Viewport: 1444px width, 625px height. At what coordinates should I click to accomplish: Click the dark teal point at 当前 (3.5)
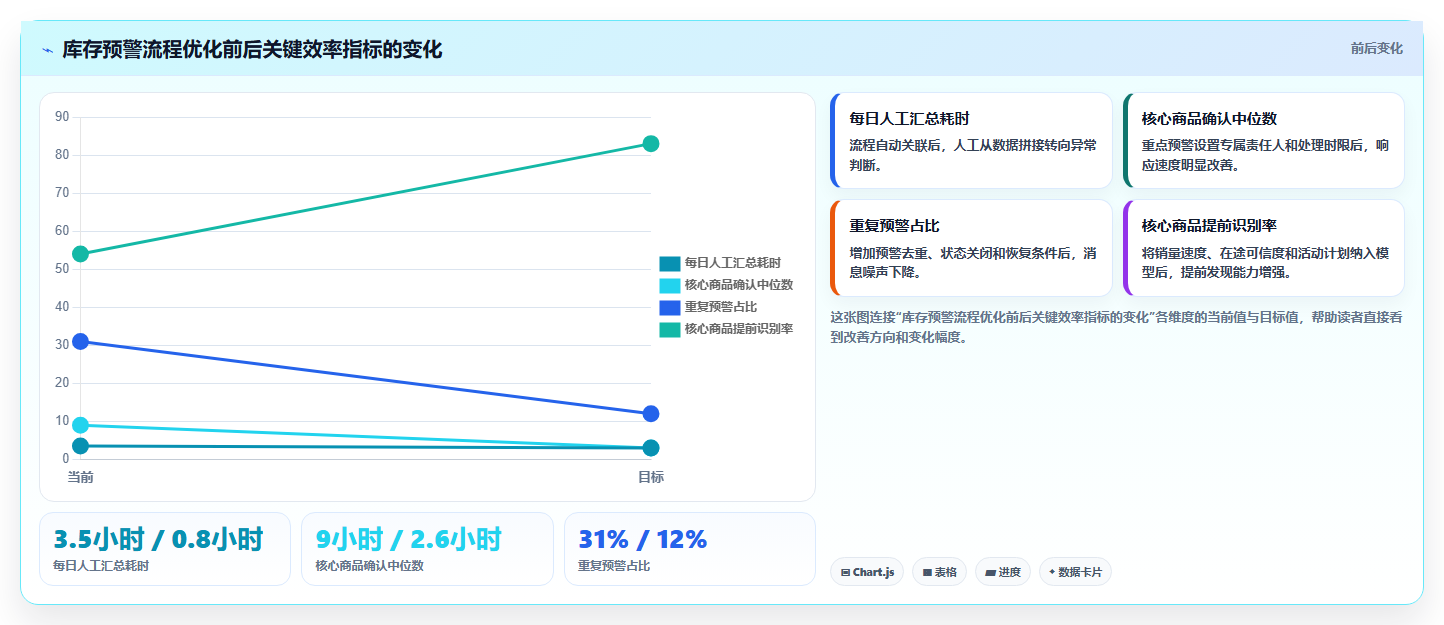[81, 446]
